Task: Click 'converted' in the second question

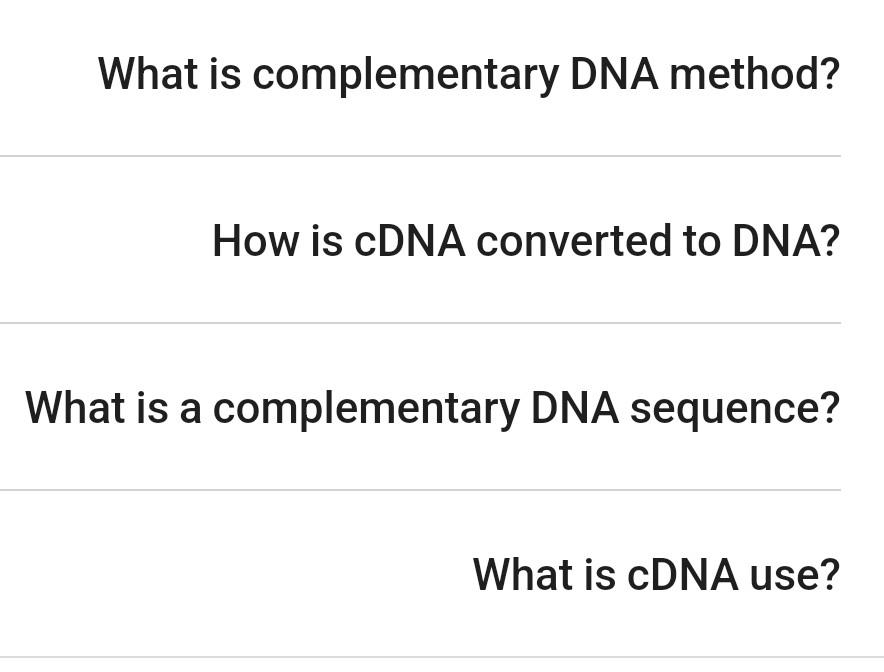Action: click(574, 241)
